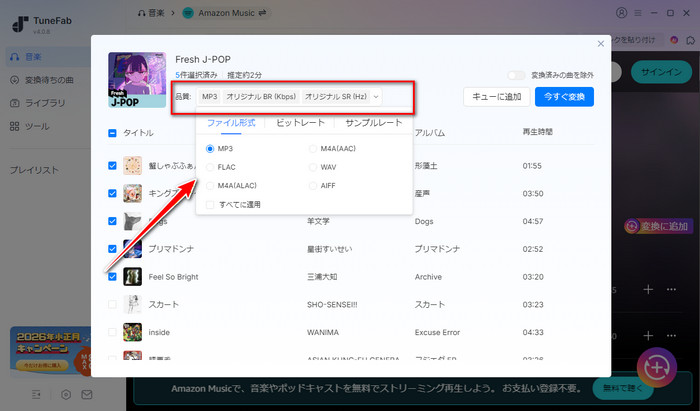
Task: Select the M4A(ALAC) format
Action: [x=210, y=186]
